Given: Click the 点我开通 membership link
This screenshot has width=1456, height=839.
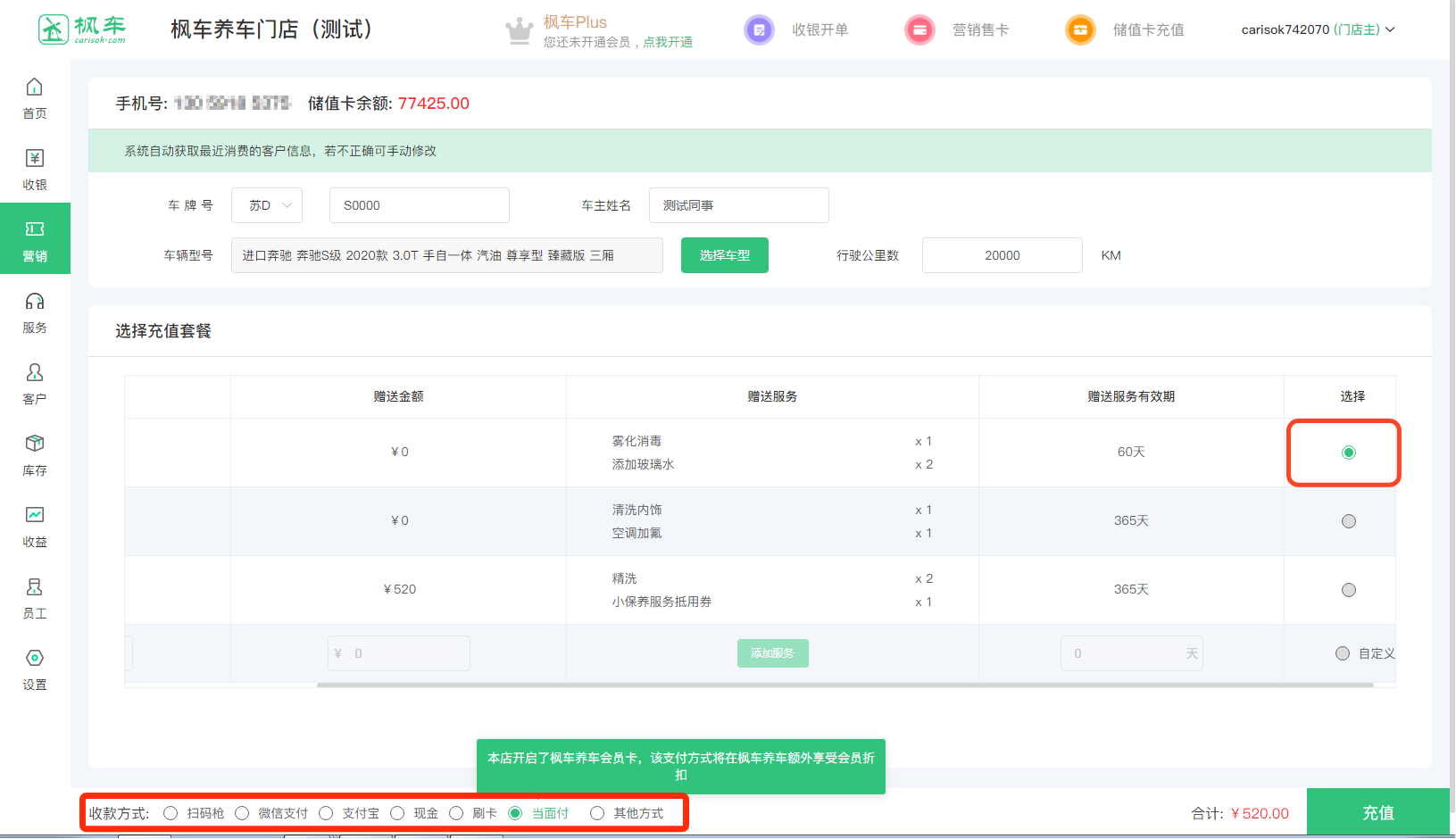Looking at the screenshot, I should tap(668, 42).
